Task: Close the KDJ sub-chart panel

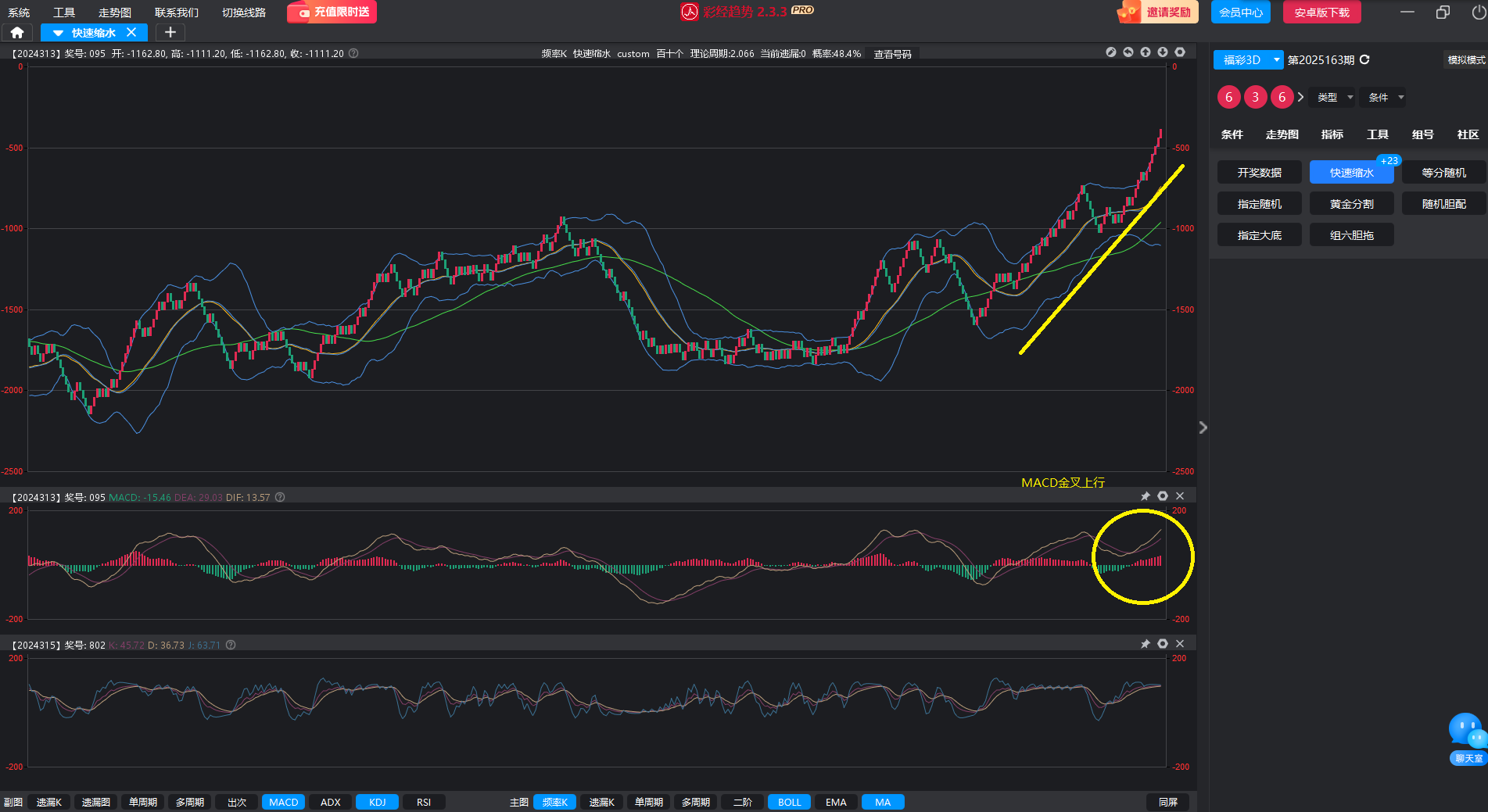Action: point(1180,644)
